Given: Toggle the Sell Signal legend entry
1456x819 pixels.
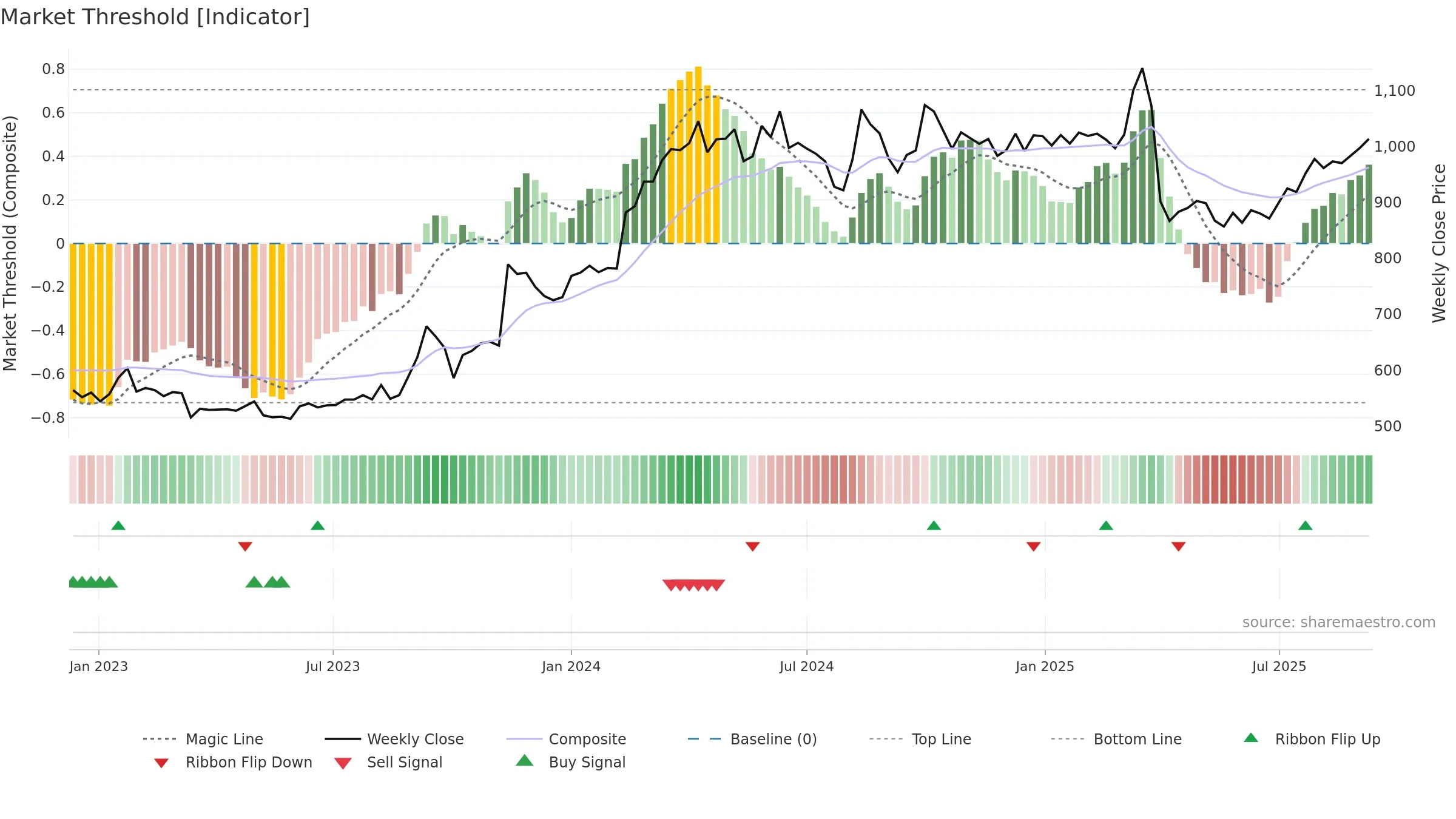Looking at the screenshot, I should tap(388, 762).
